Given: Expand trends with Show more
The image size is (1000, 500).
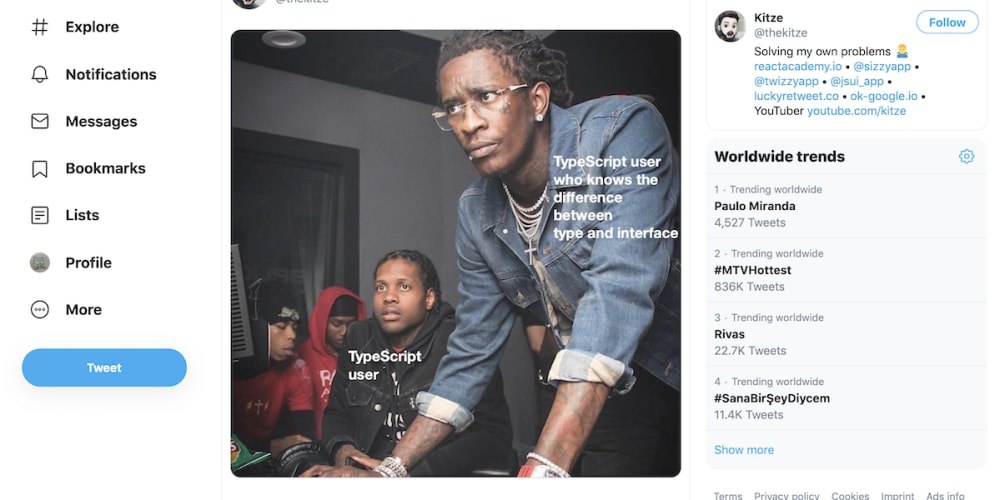Looking at the screenshot, I should [744, 450].
